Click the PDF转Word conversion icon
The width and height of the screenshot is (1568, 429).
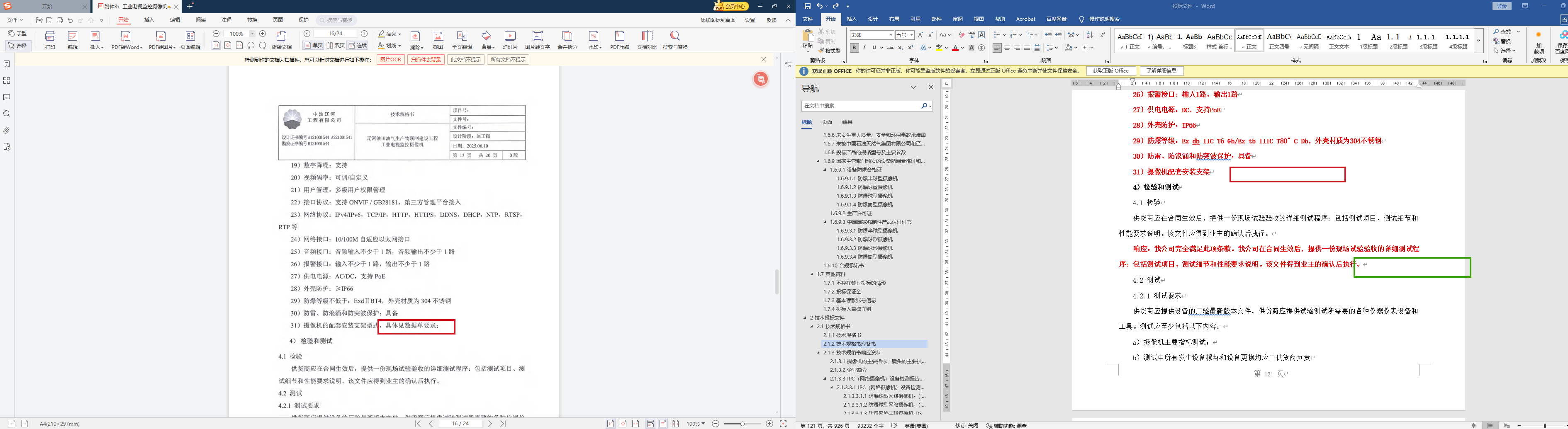[127, 36]
